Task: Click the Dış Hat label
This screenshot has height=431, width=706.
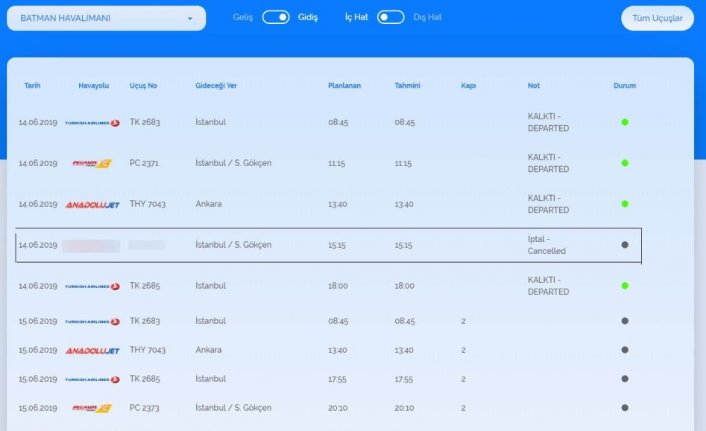Action: click(427, 17)
